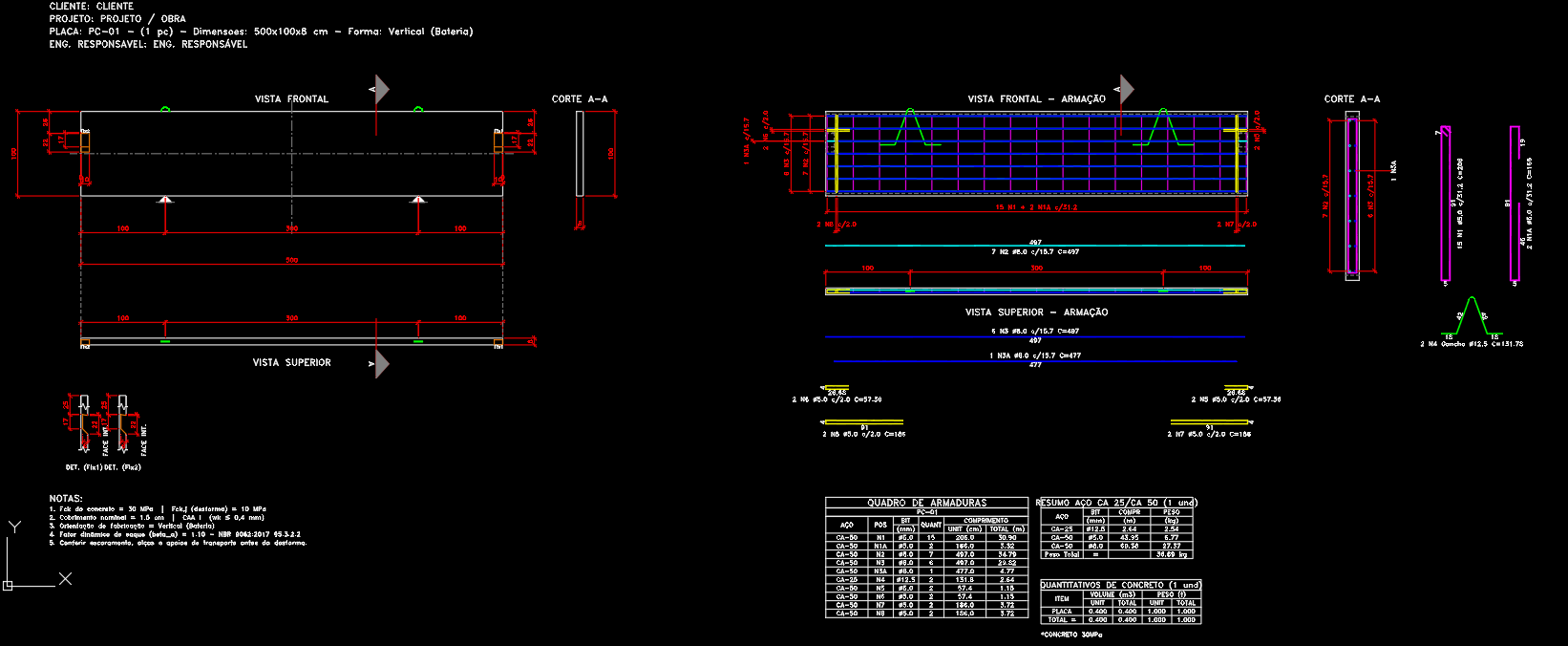The height and width of the screenshot is (646, 1568).
Task: Select the left 'CORTE A-A' label
Action: [x=580, y=98]
